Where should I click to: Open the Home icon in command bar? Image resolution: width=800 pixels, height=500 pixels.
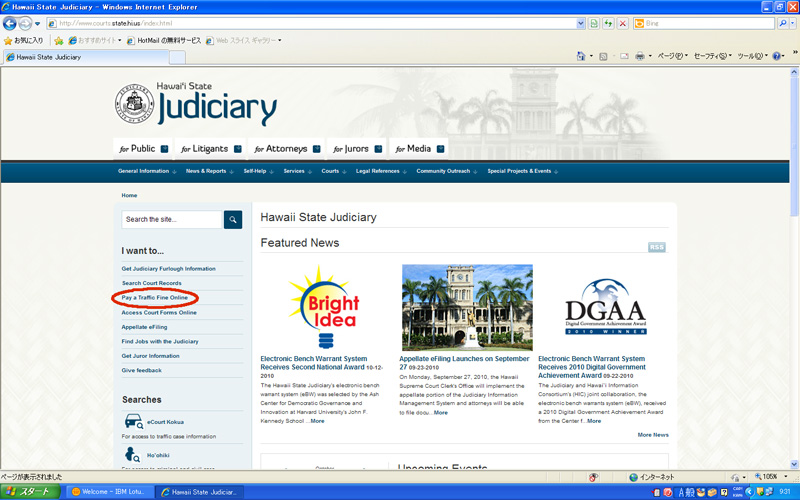pyautogui.click(x=581, y=56)
